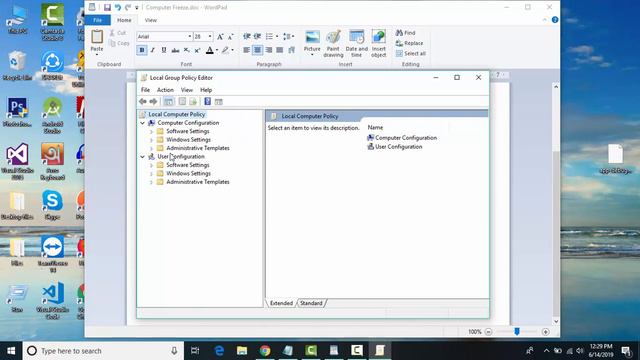Expand Administrative Templates under Computer Configuration
Viewport: 640px width, 360px height.
[x=151, y=148]
